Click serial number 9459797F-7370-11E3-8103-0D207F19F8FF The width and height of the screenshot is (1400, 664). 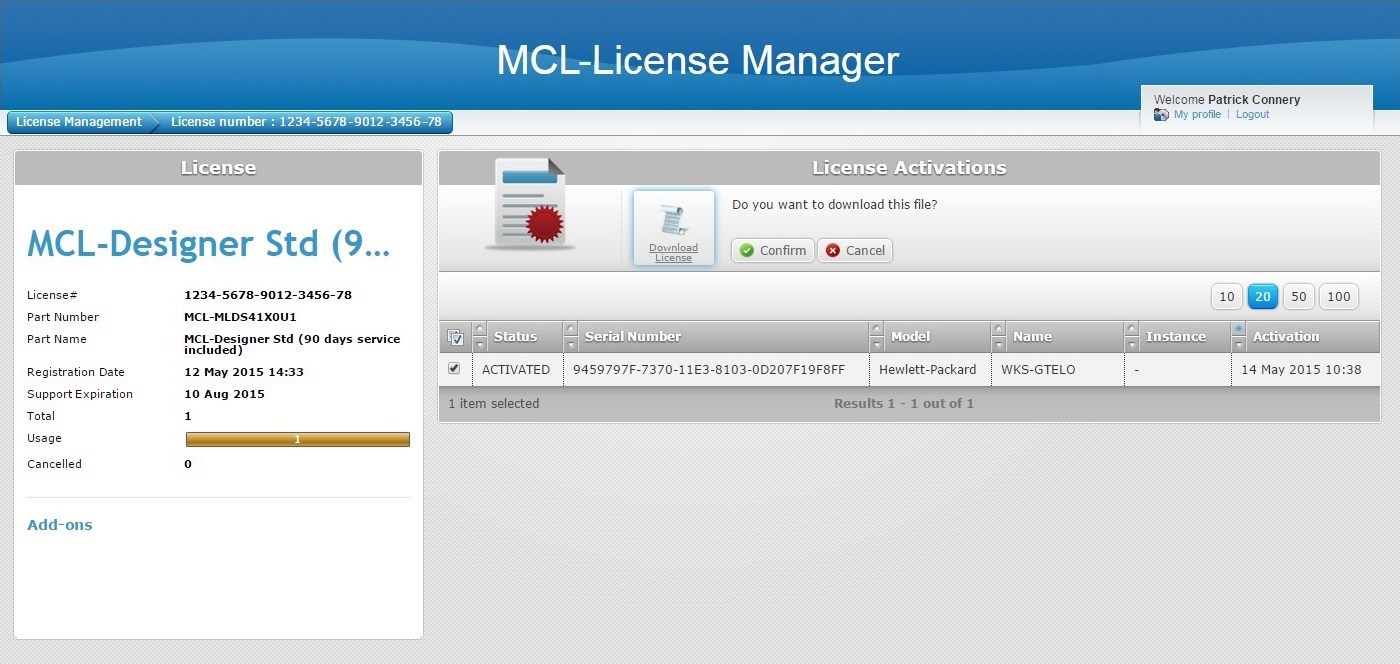pyautogui.click(x=709, y=370)
